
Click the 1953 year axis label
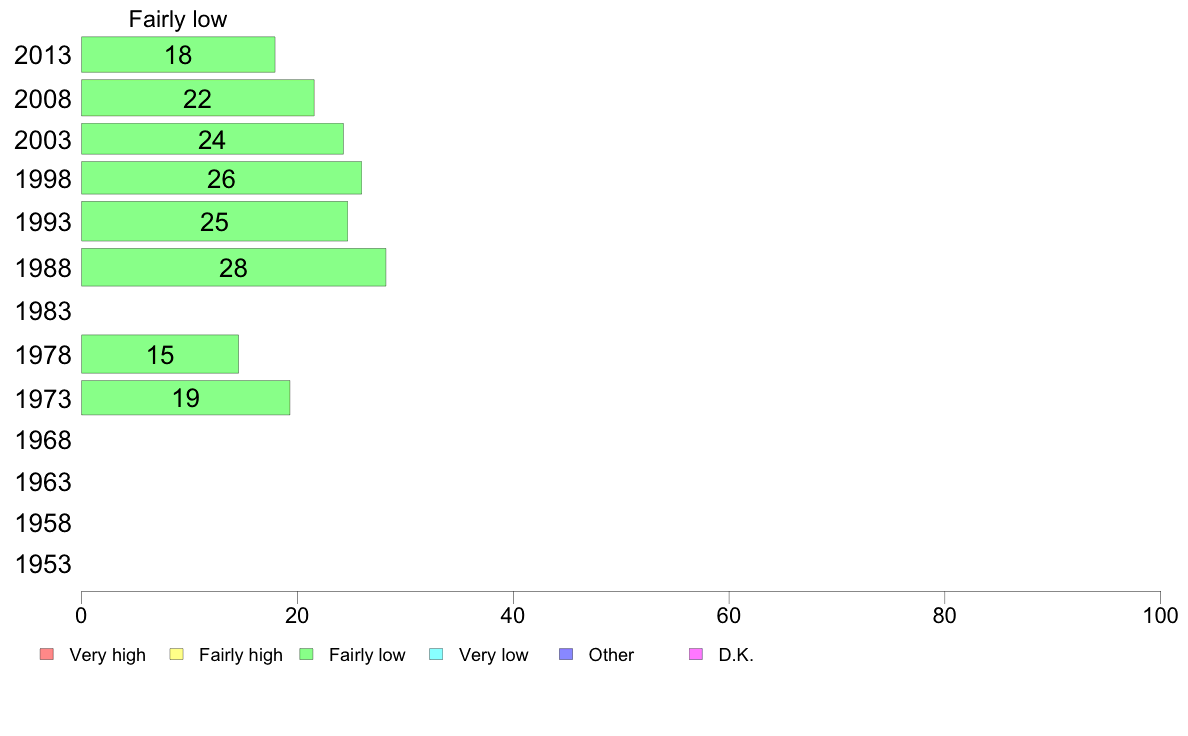click(43, 564)
